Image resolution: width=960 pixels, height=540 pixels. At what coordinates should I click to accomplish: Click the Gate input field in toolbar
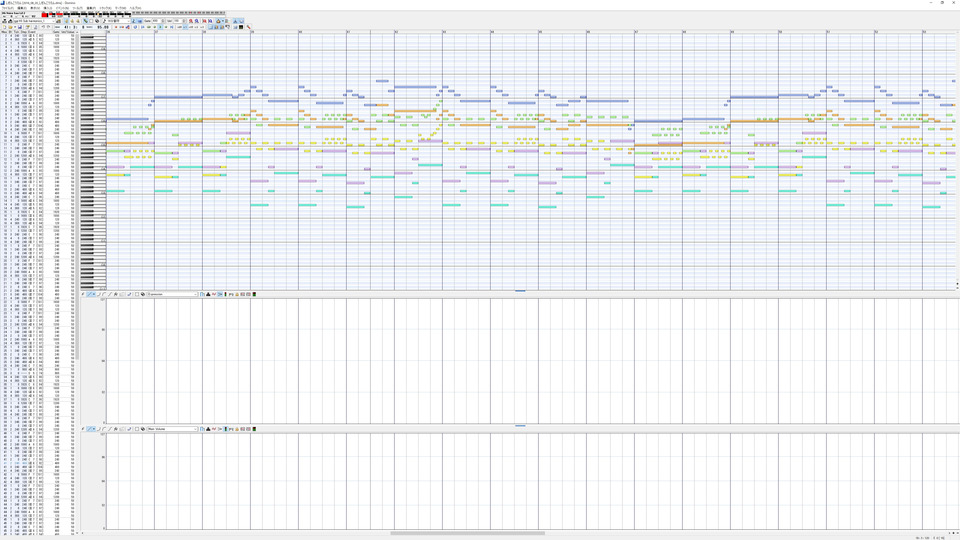(155, 21)
